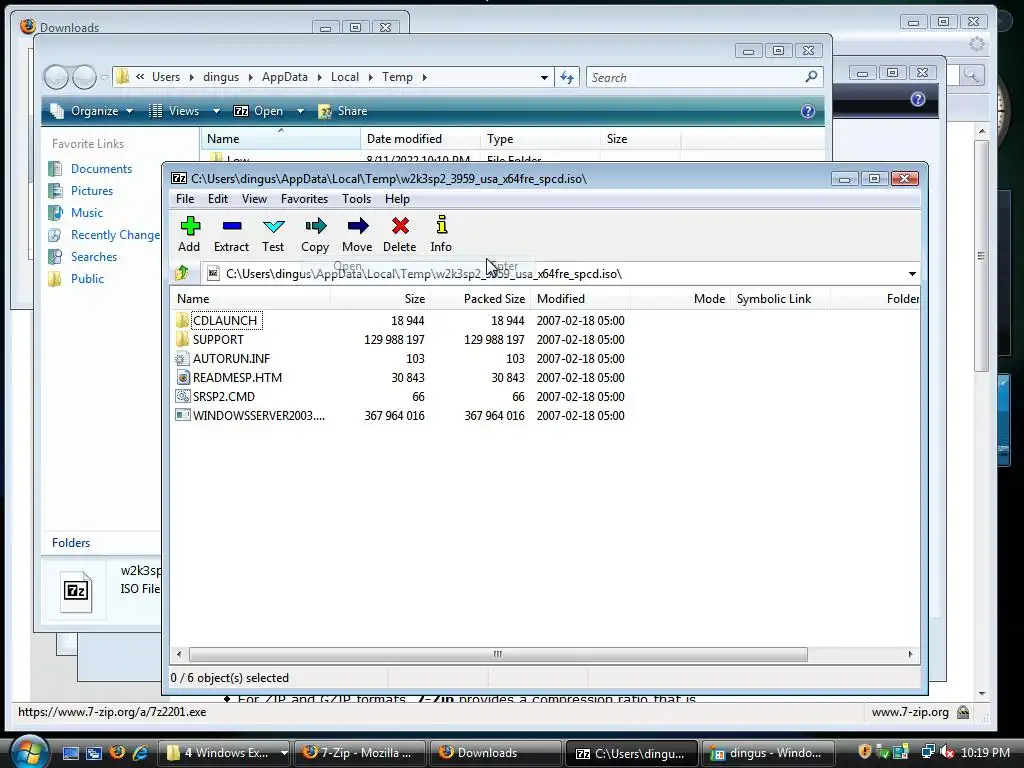
Task: Expand the arrow next to Explorer's Open
Action: [300, 111]
